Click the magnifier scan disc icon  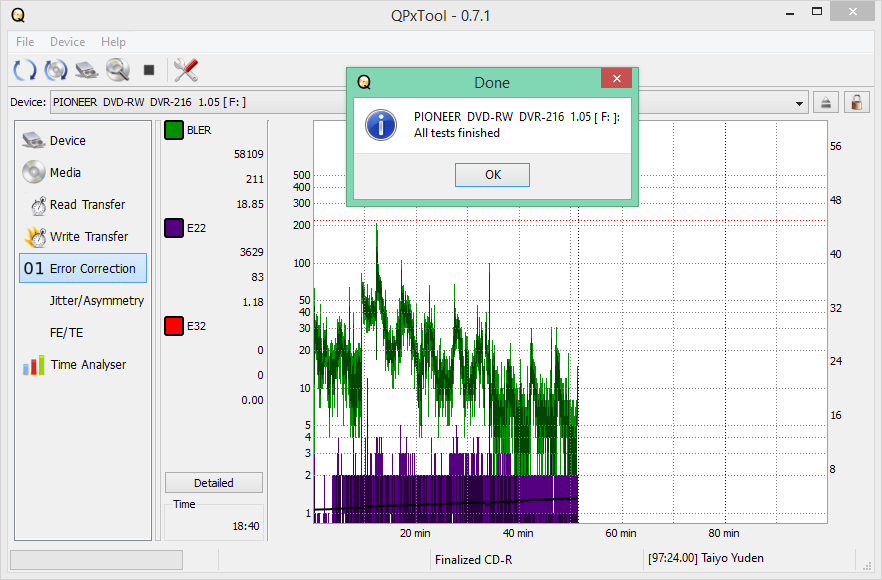click(118, 70)
